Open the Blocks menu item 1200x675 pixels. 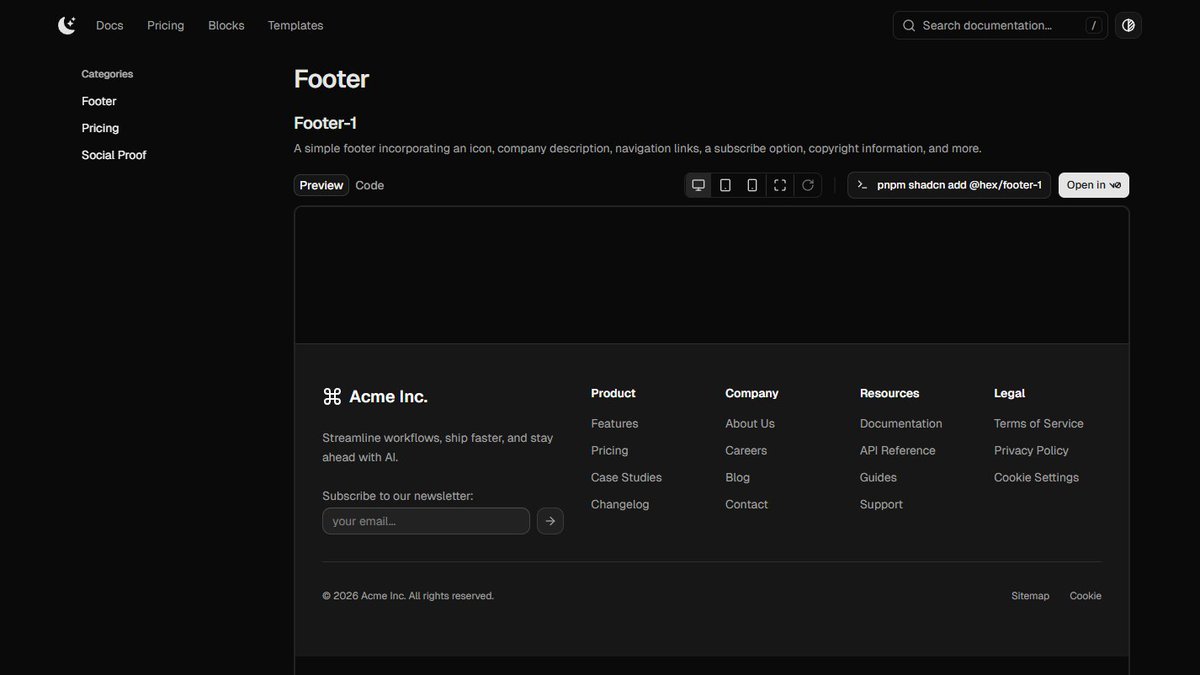[x=226, y=25]
